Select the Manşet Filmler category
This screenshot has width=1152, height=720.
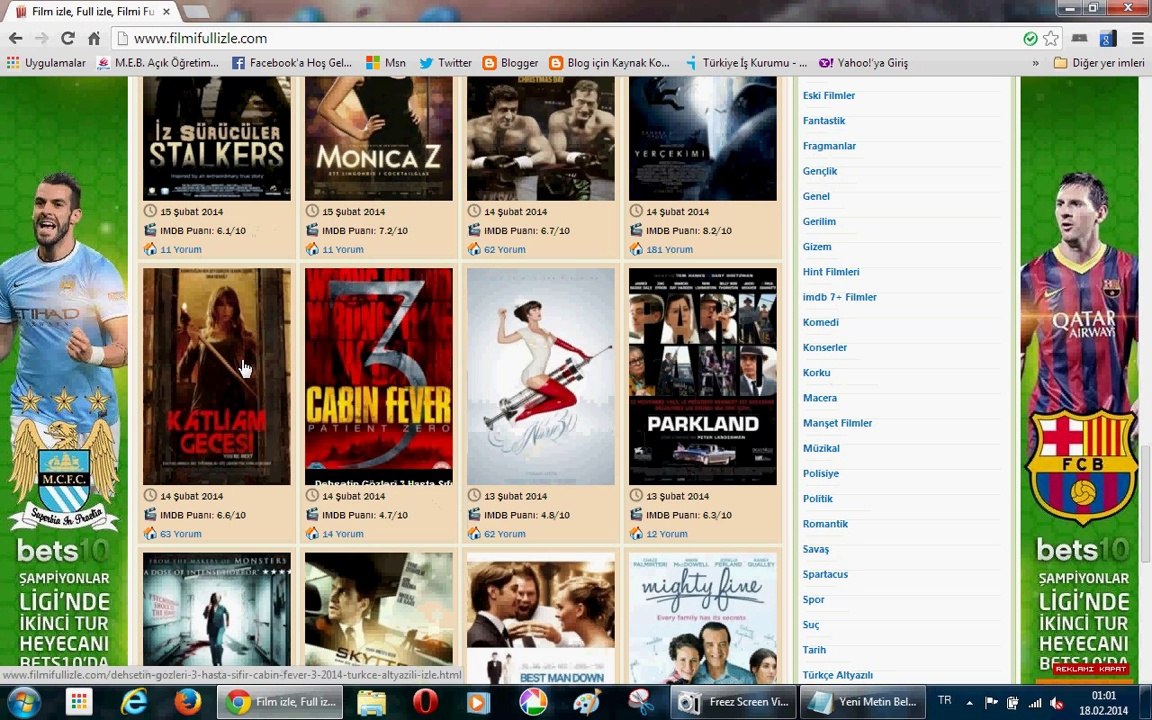click(838, 423)
